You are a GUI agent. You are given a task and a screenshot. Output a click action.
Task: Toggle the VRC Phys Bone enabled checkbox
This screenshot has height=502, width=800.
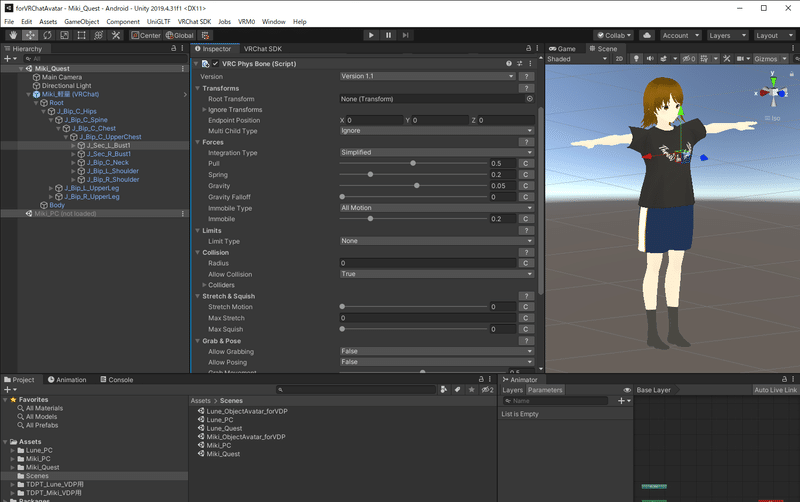click(216, 64)
